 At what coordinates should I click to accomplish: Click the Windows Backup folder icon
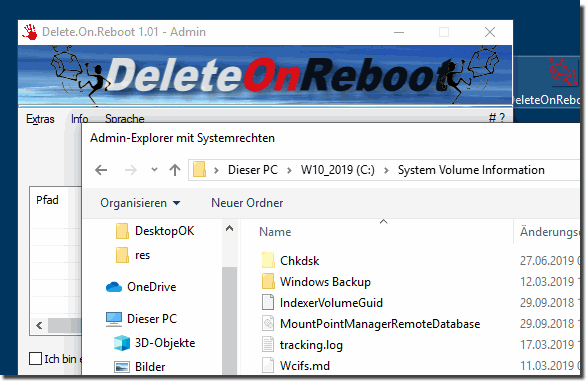pyautogui.click(x=268, y=281)
